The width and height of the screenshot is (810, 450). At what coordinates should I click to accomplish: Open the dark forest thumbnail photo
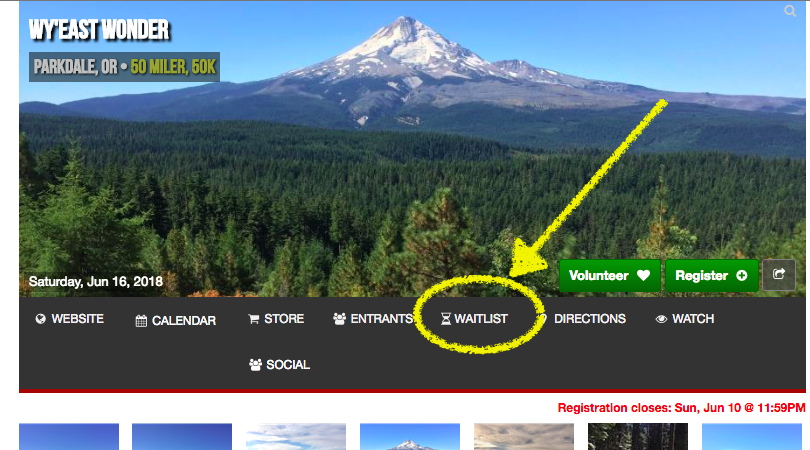[637, 437]
